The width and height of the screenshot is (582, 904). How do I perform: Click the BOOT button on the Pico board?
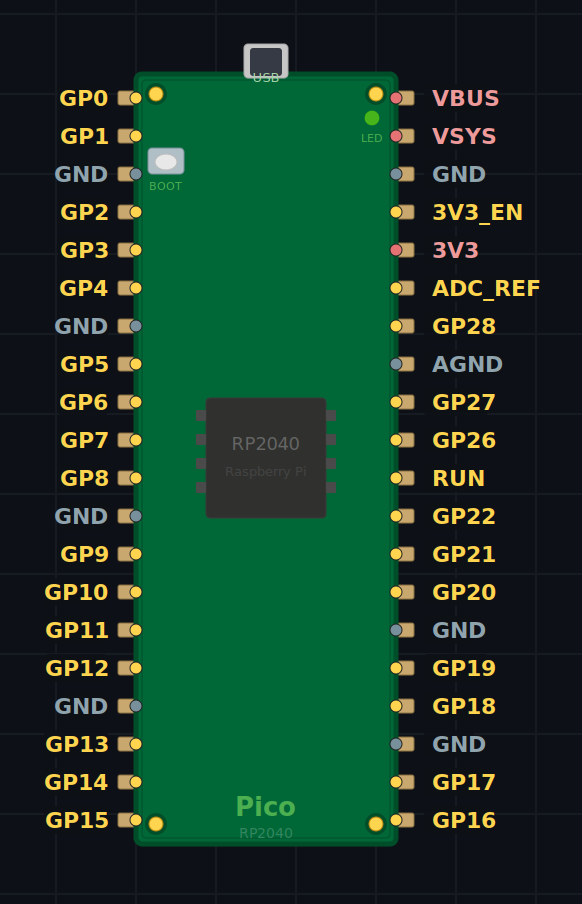[166, 161]
